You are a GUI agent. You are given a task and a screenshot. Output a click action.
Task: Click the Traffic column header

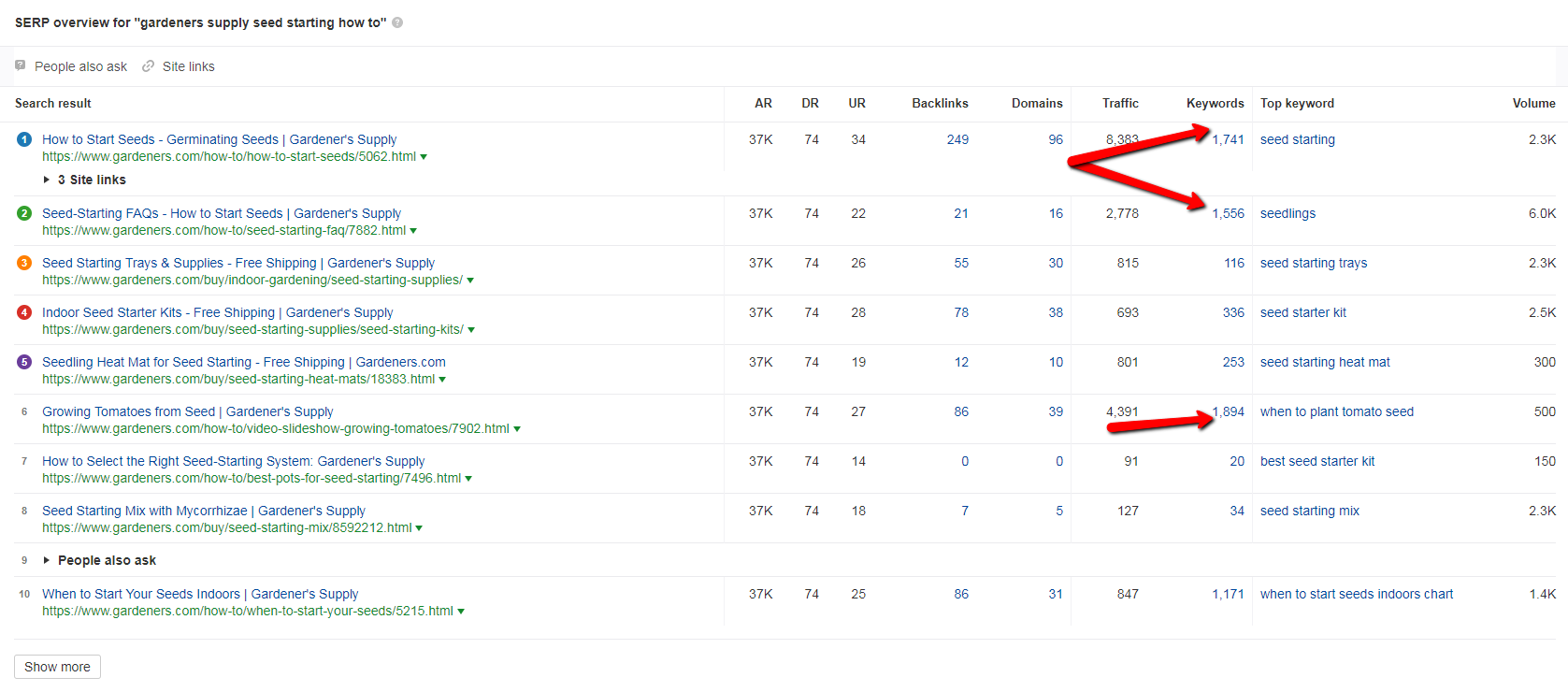(1120, 103)
